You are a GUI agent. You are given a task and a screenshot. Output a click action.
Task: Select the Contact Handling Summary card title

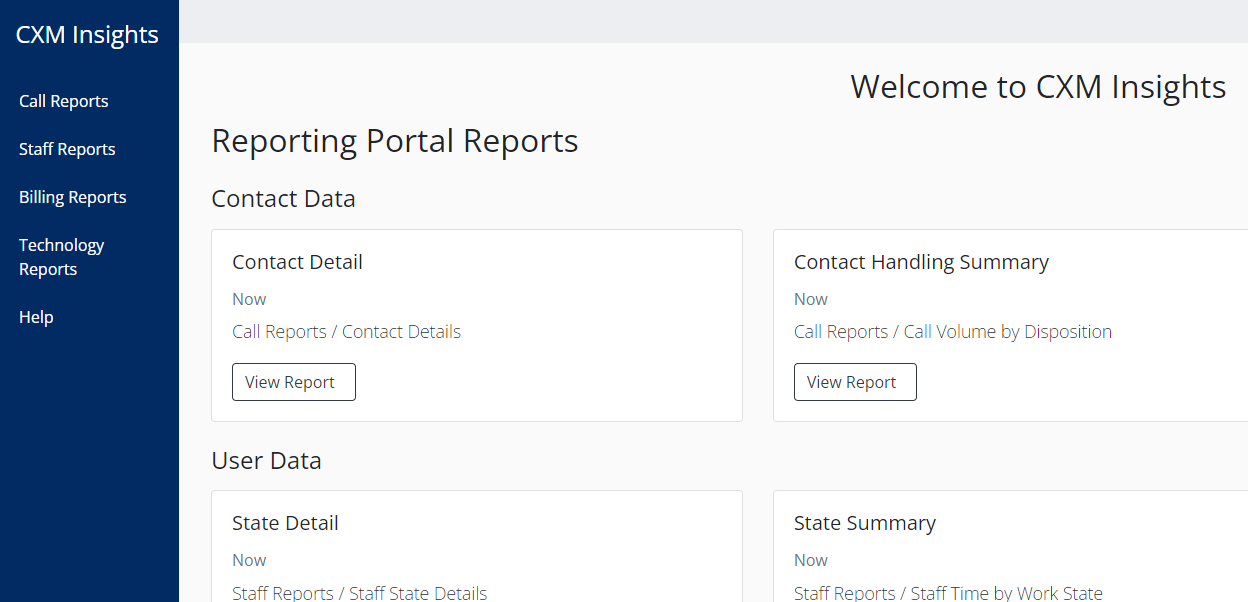tap(921, 262)
